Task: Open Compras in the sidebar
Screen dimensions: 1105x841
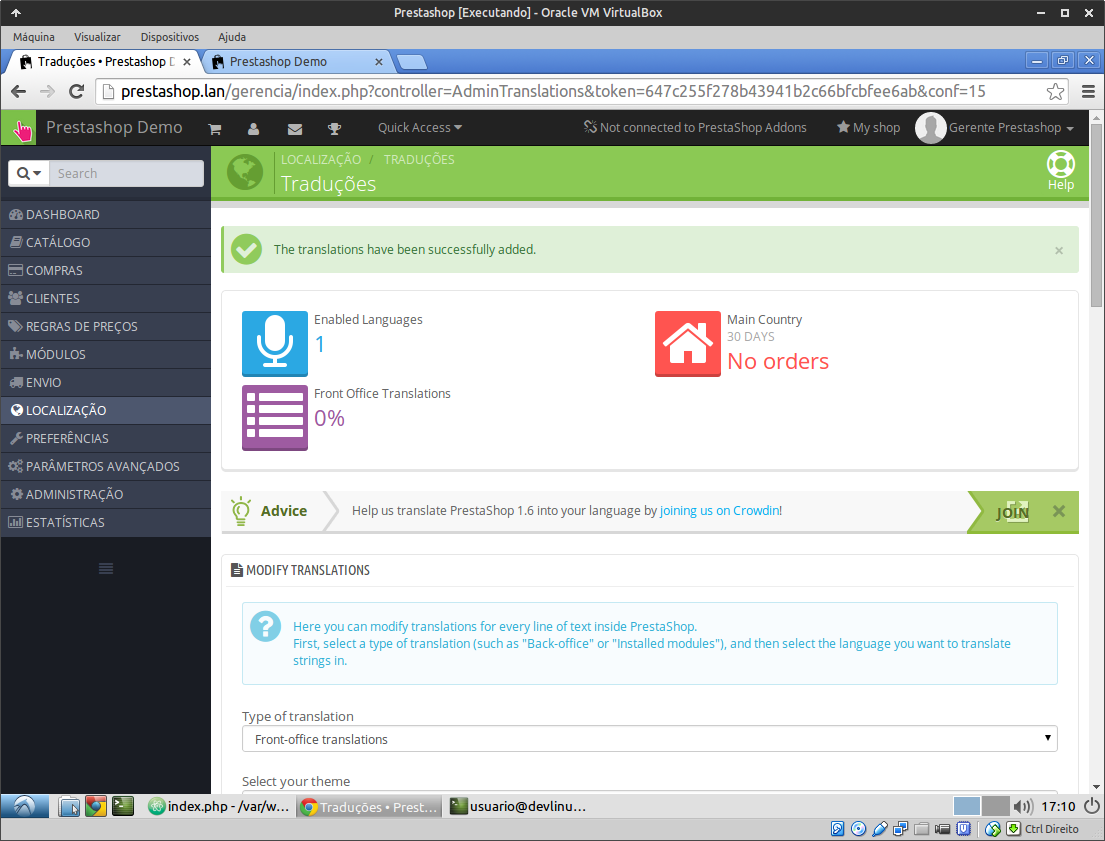Action: tap(106, 271)
